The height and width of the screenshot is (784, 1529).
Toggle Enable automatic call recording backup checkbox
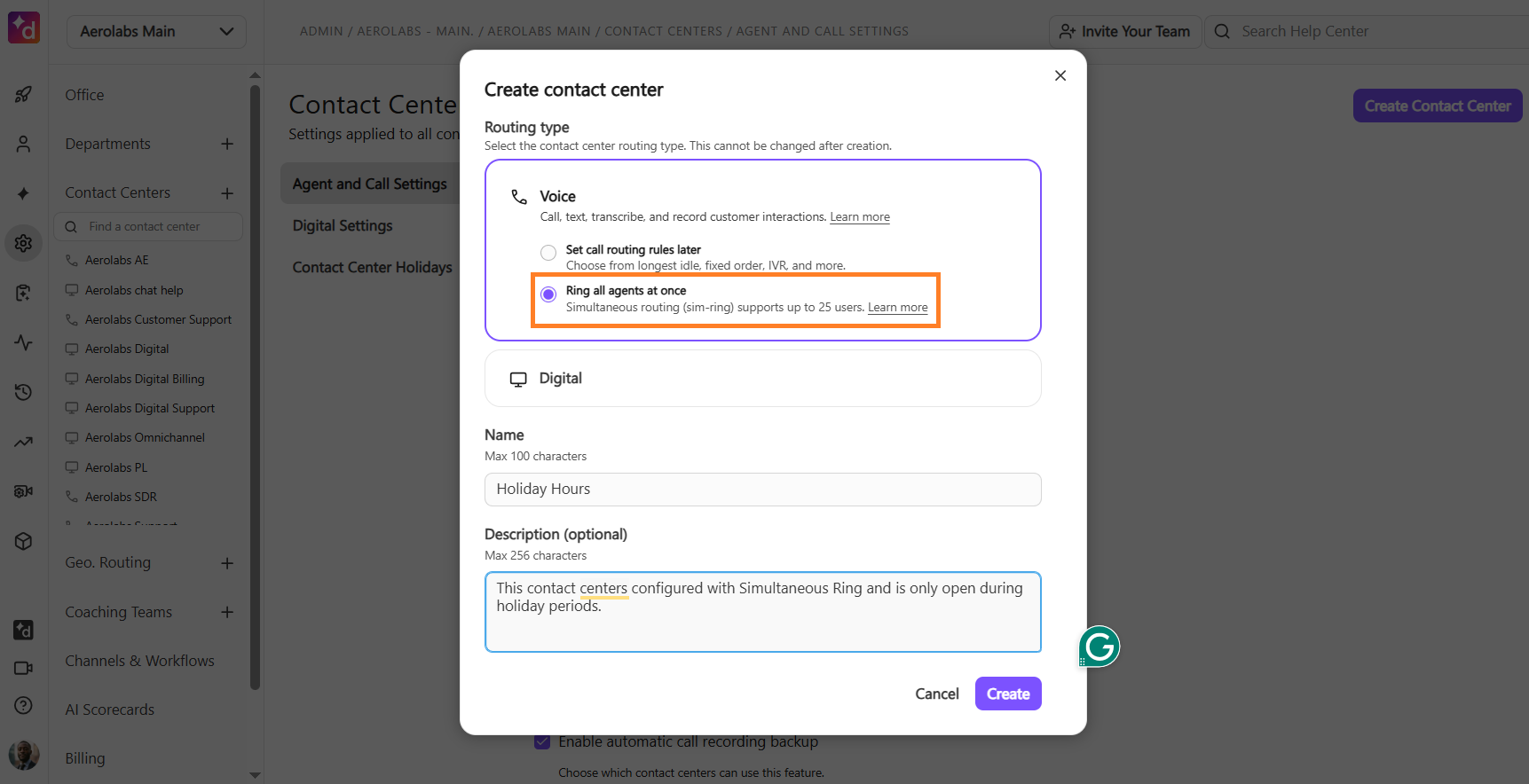[x=542, y=741]
